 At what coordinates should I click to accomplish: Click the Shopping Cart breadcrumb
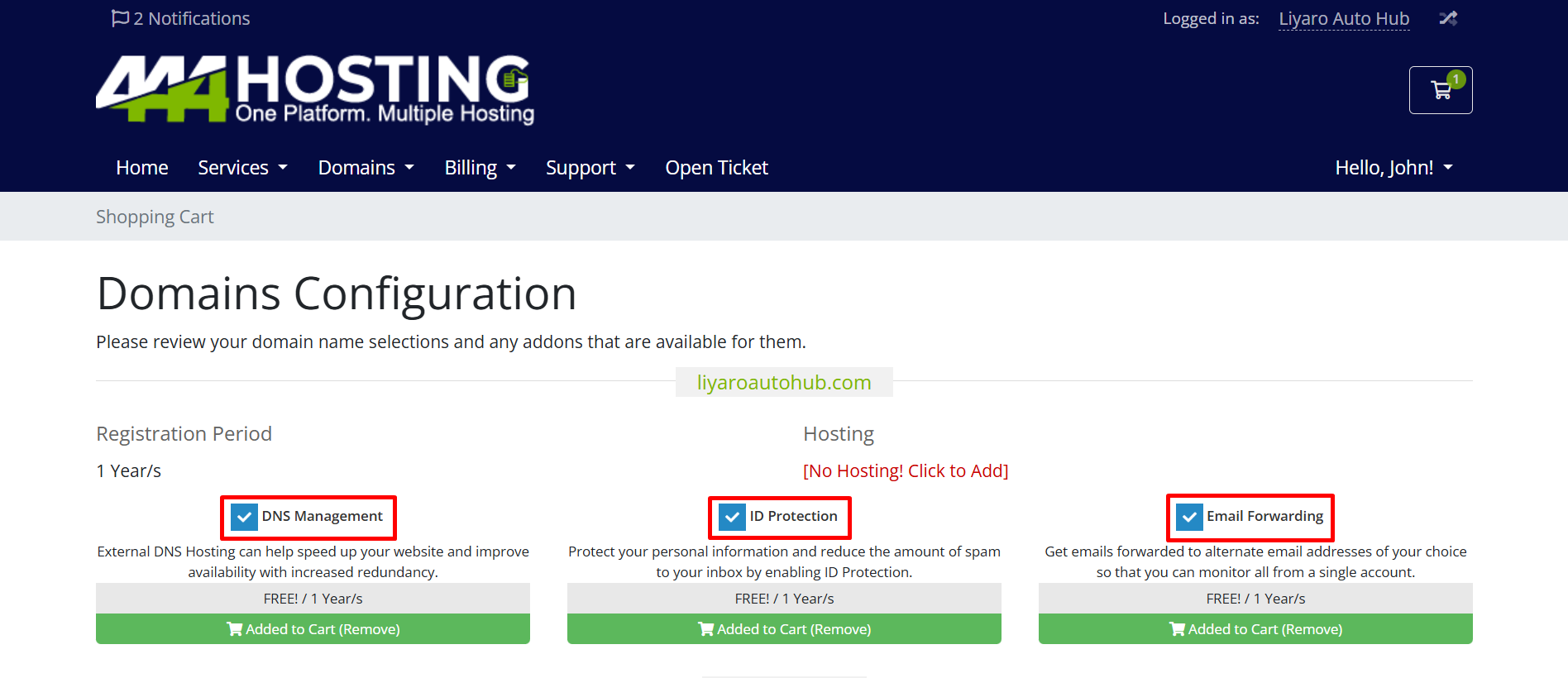155,217
